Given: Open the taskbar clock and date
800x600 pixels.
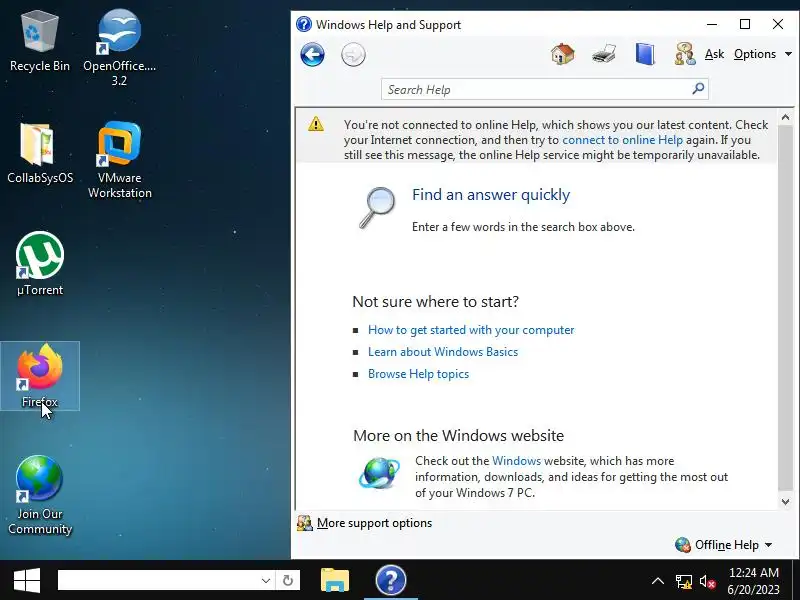Looking at the screenshot, I should point(754,581).
